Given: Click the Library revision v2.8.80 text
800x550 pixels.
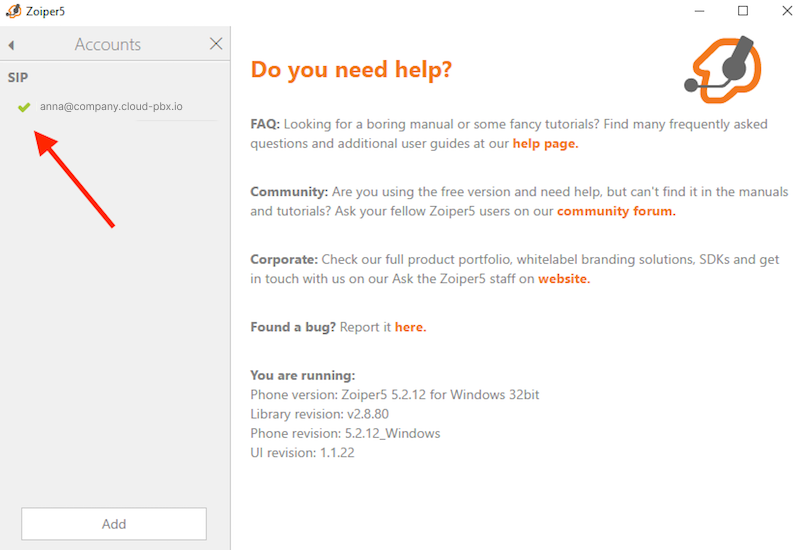Looking at the screenshot, I should pyautogui.click(x=319, y=414).
